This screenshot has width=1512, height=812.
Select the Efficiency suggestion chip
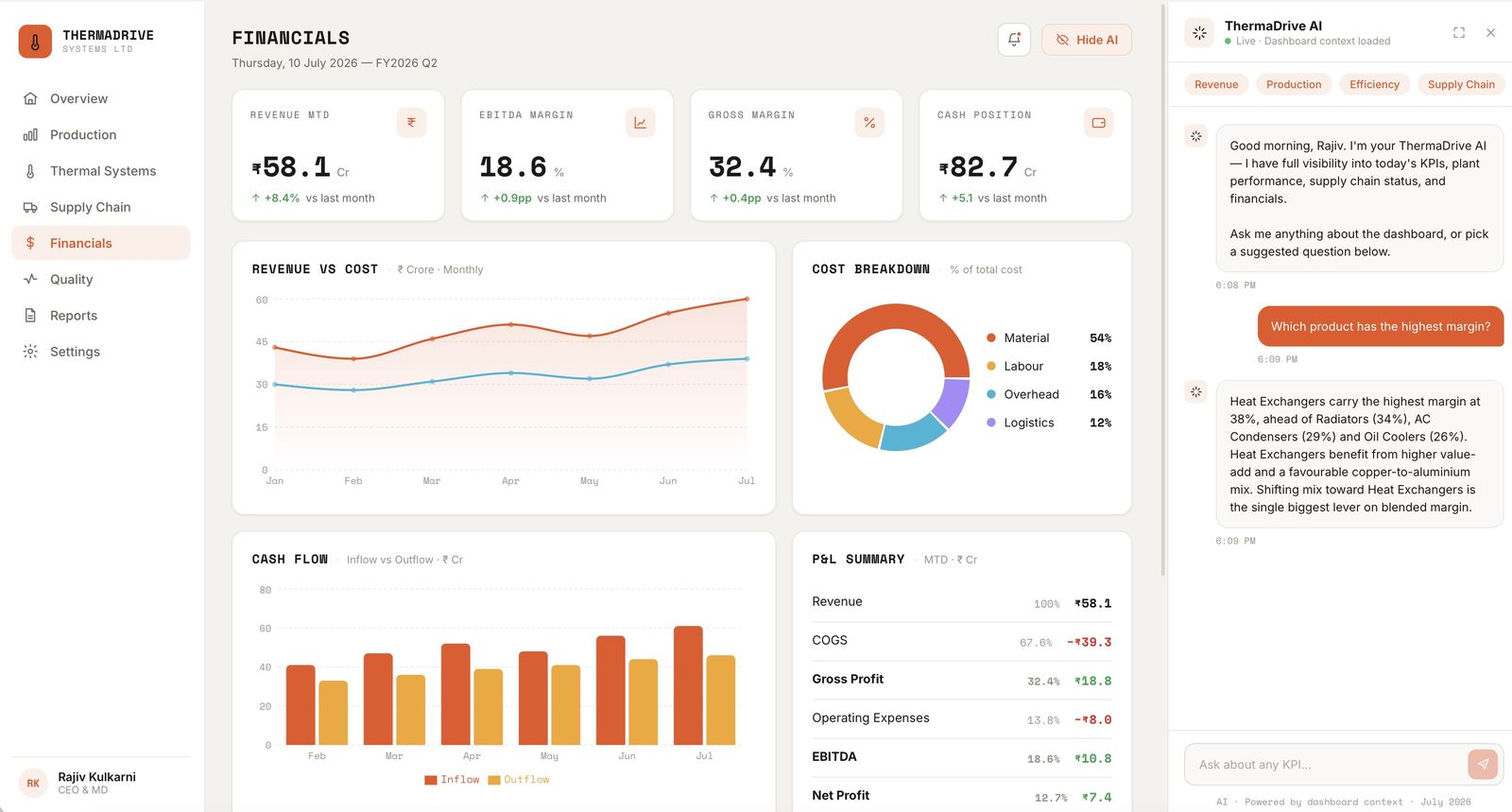click(1374, 84)
